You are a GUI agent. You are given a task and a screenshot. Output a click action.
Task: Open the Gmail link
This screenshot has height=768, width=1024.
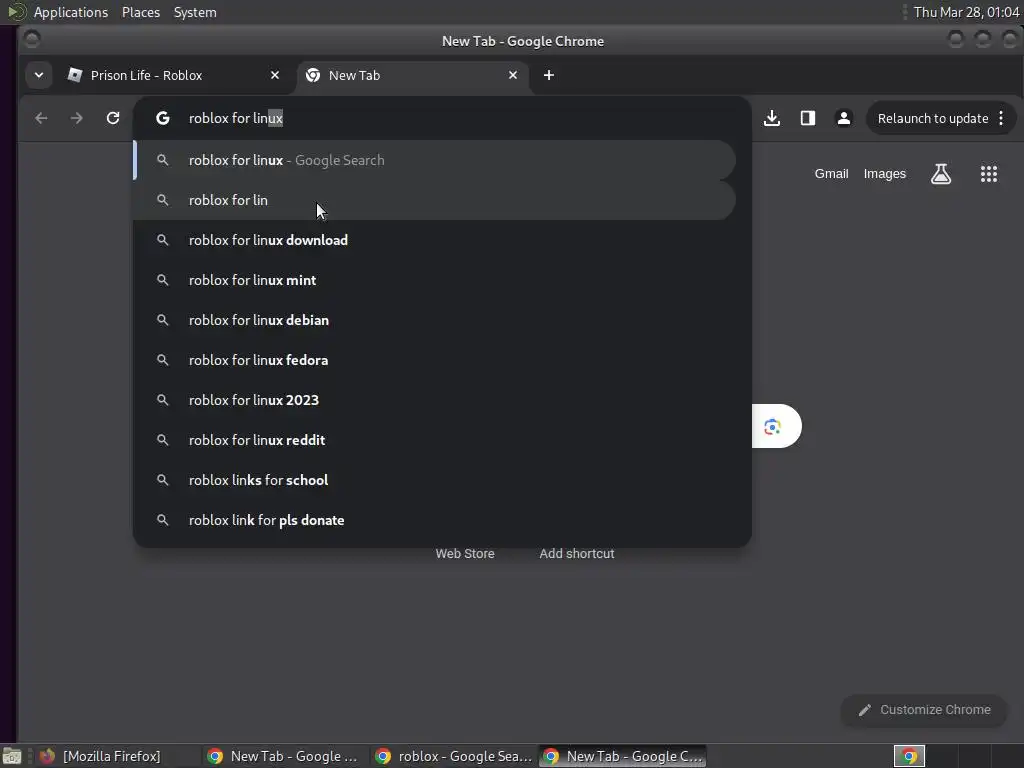(831, 174)
